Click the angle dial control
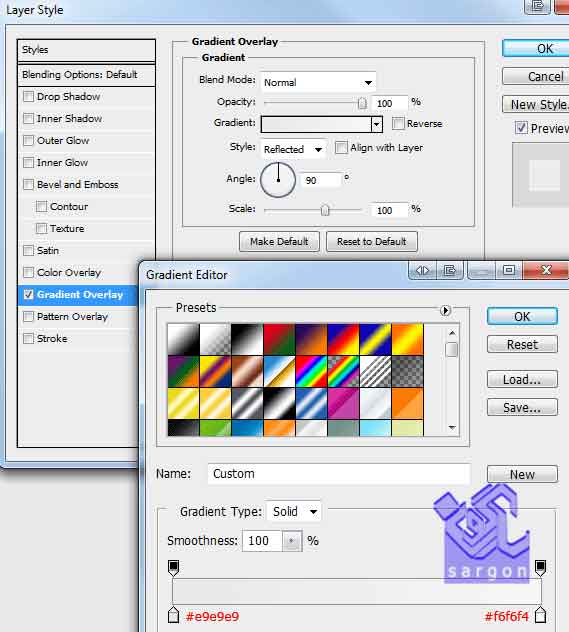Viewport: 569px width, 632px height. click(x=278, y=180)
